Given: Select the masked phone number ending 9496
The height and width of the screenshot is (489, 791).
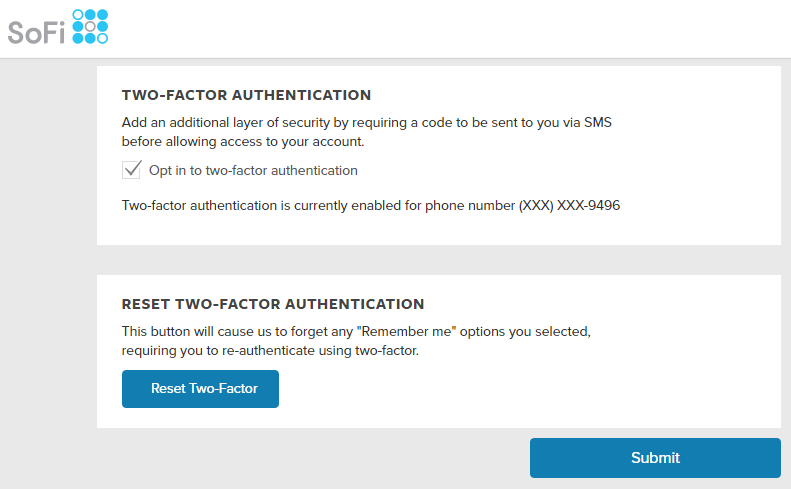Looking at the screenshot, I should click(570, 205).
